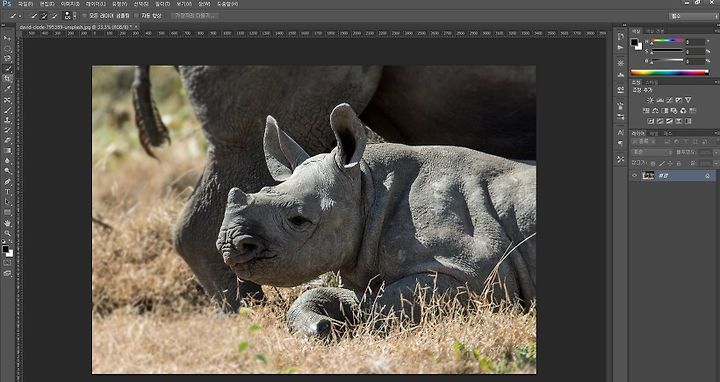
Task: Add a Curves adjustment layer
Action: tap(669, 100)
